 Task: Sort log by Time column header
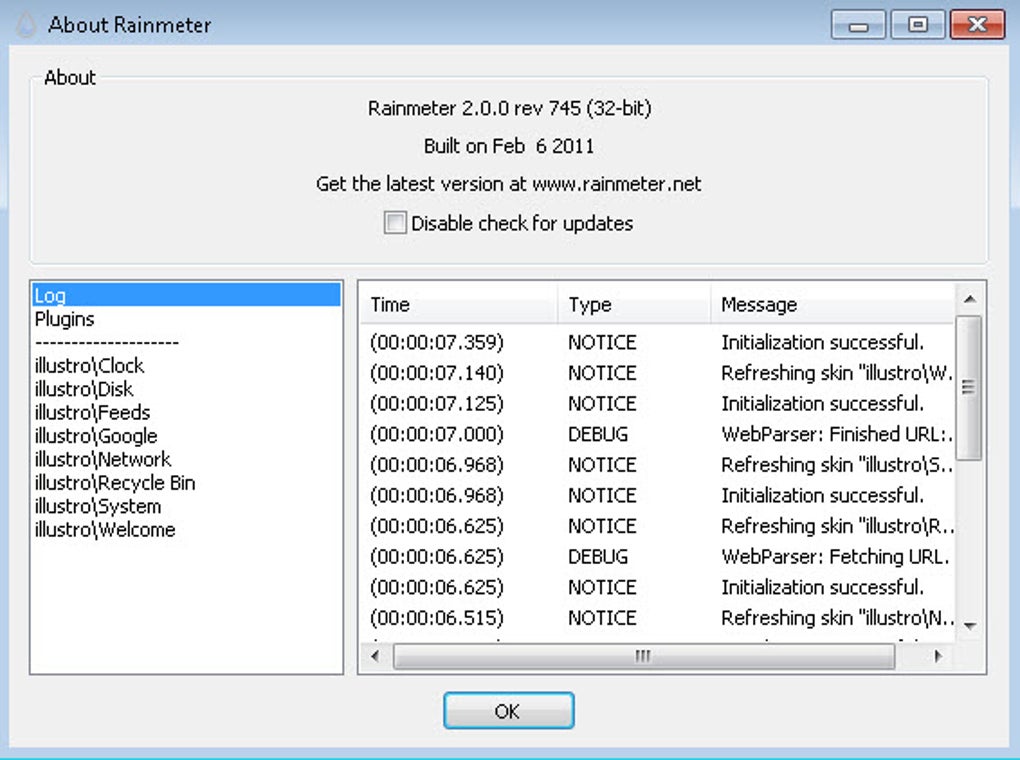459,304
